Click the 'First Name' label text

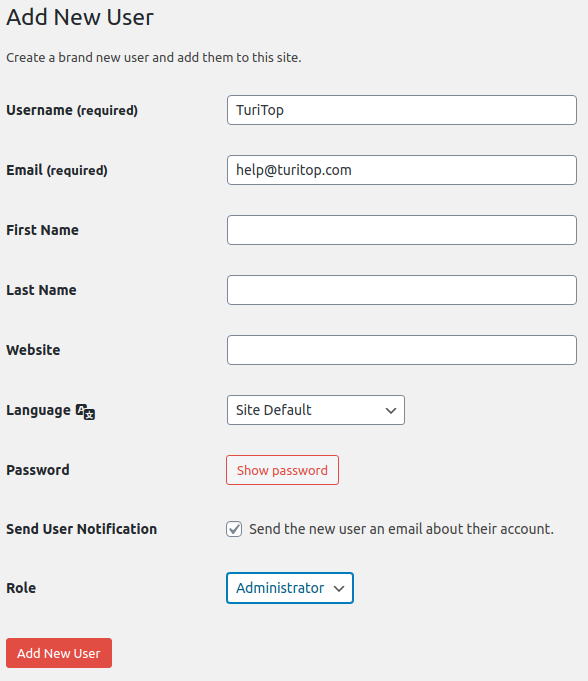coord(43,230)
